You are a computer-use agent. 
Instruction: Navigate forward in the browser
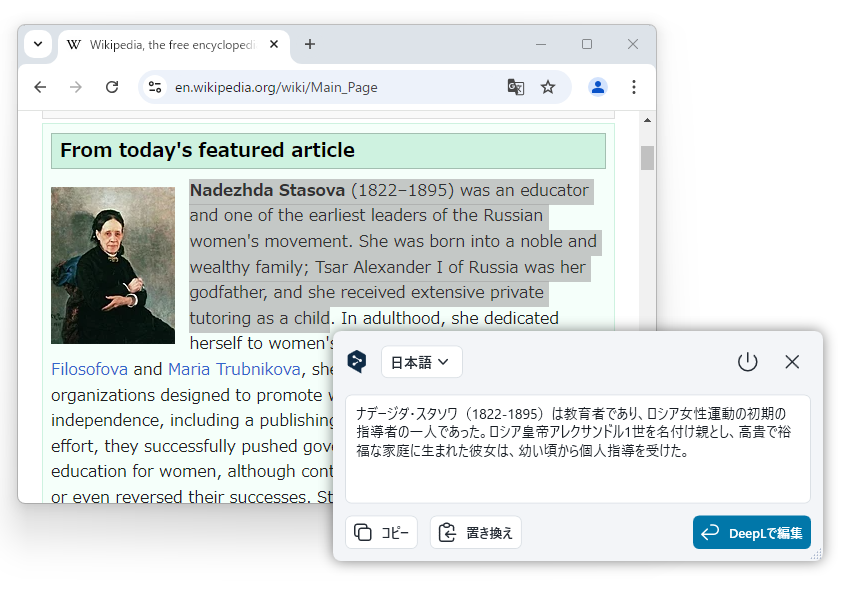click(75, 87)
